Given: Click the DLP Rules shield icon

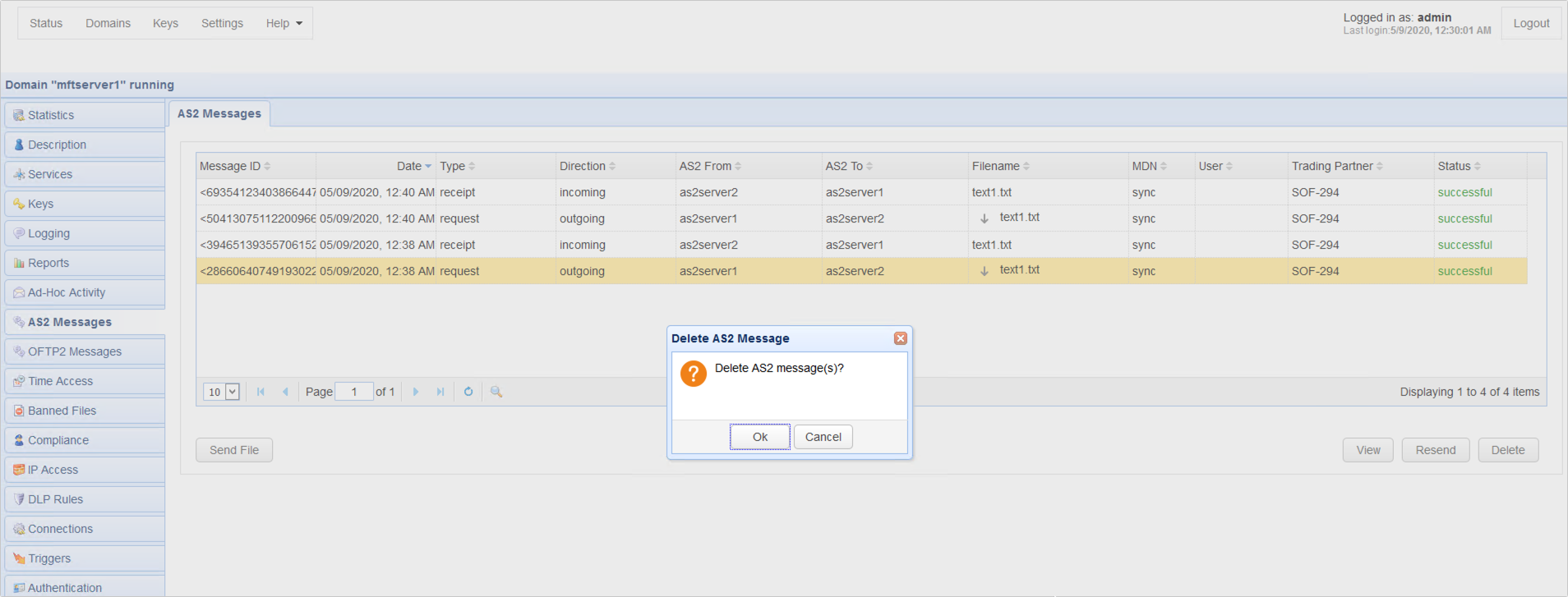Looking at the screenshot, I should pos(19,500).
